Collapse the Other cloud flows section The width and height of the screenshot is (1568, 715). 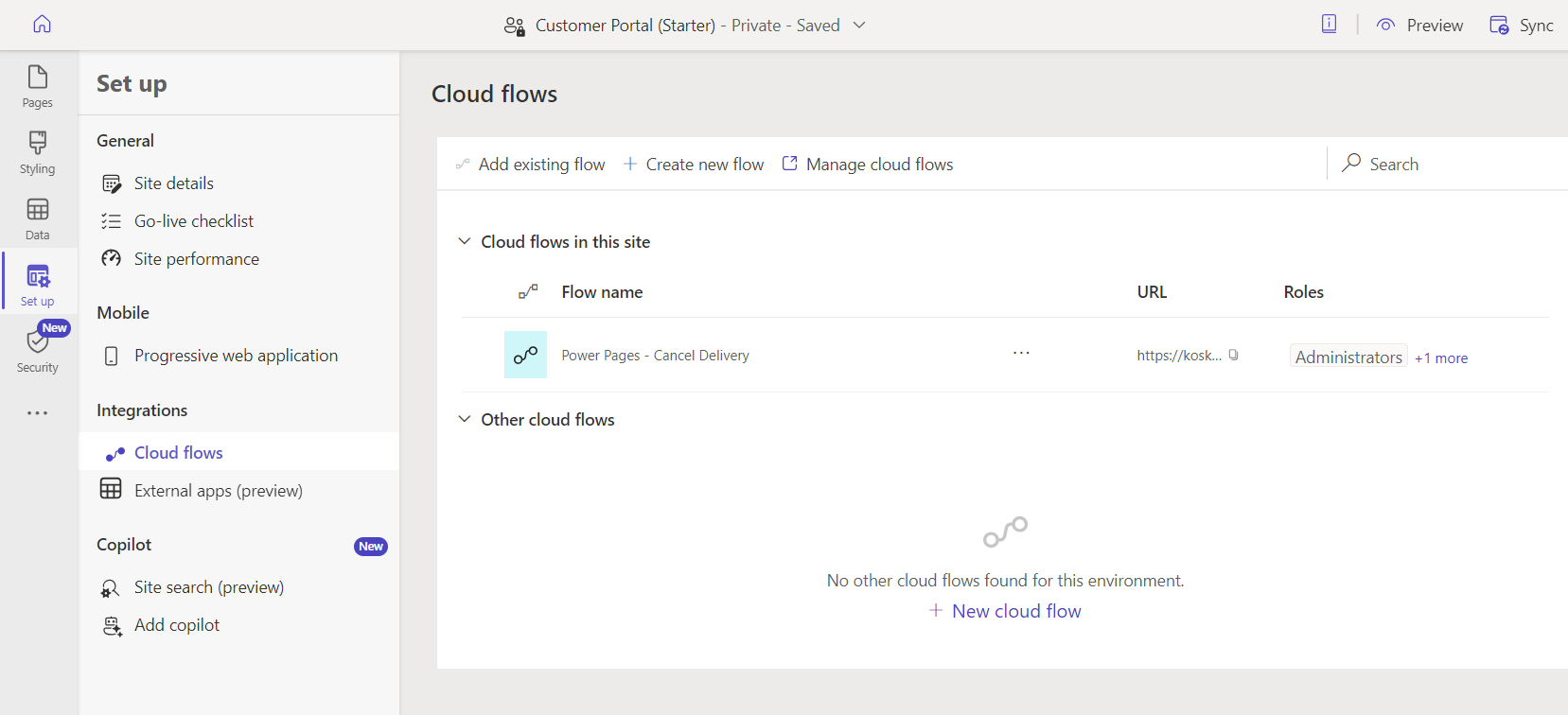tap(465, 419)
